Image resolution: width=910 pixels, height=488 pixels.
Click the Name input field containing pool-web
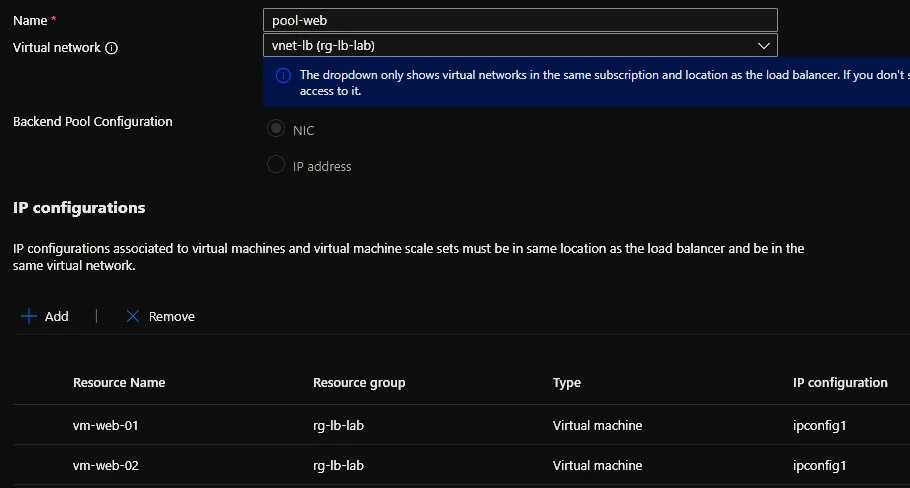(520, 20)
